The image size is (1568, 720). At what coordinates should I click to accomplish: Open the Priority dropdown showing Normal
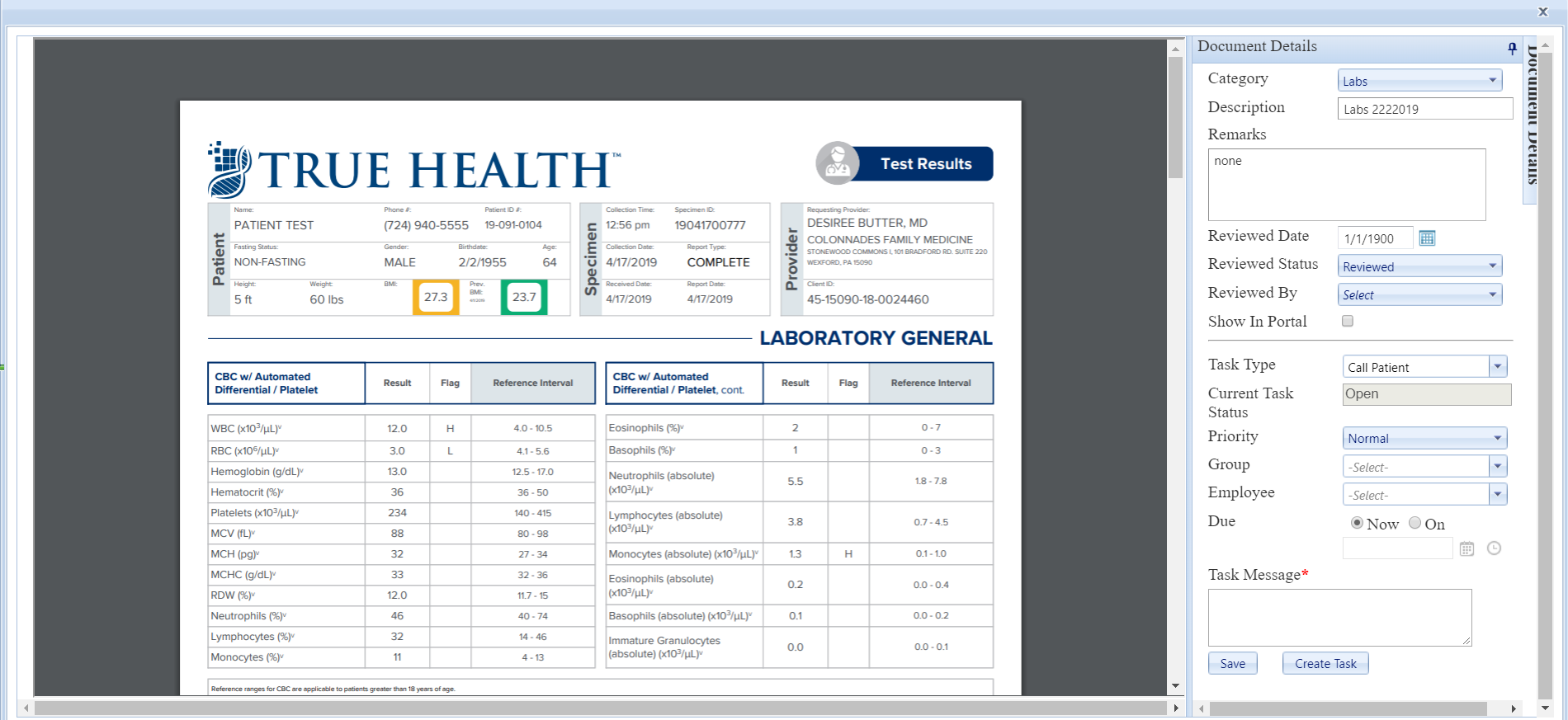pos(1425,438)
